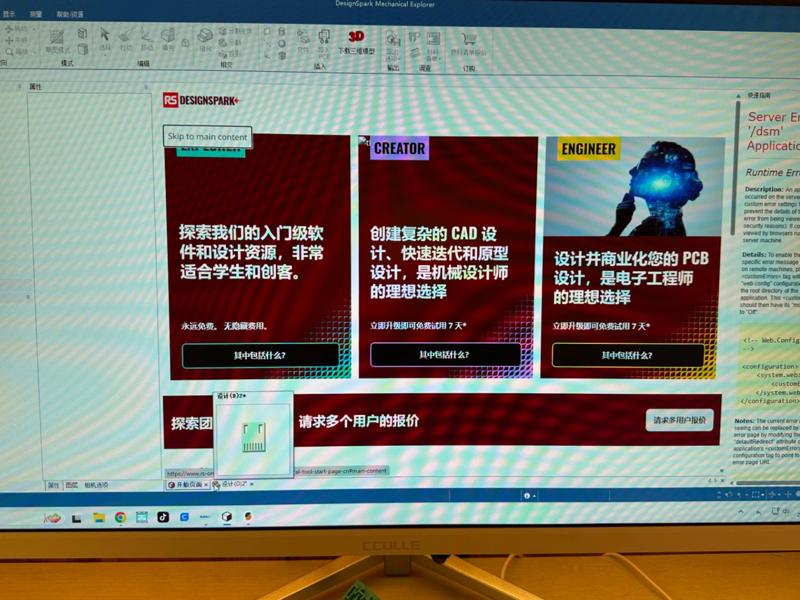Close the Design document tab

click(252, 484)
